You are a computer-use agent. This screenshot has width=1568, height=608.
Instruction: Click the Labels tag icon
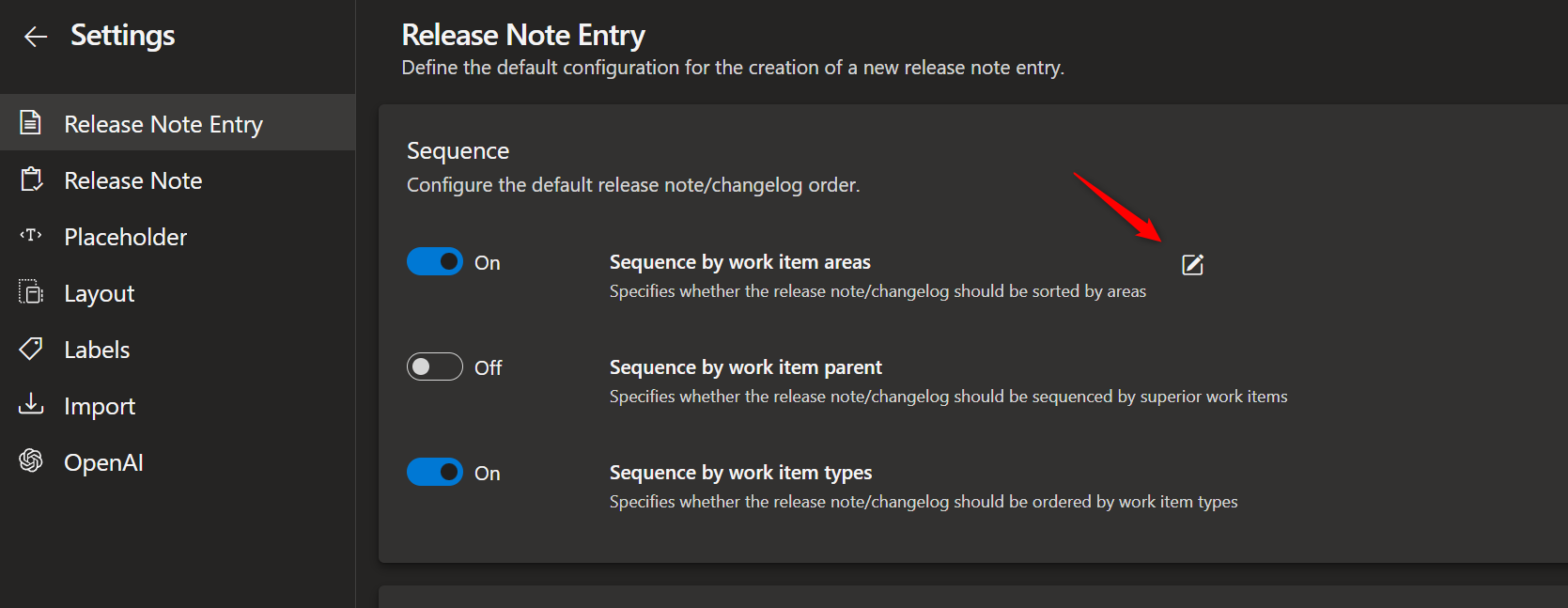coord(31,349)
